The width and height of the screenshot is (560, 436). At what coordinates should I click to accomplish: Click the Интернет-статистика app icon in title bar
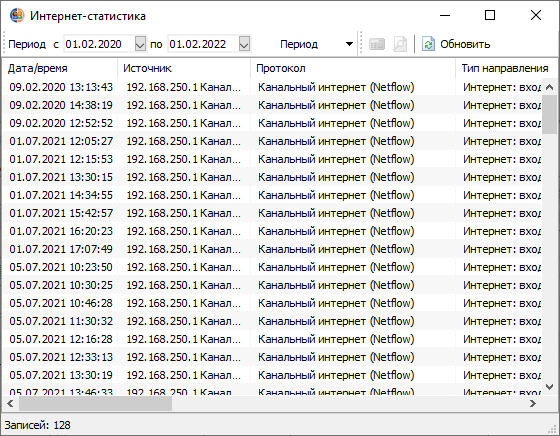pyautogui.click(x=17, y=15)
